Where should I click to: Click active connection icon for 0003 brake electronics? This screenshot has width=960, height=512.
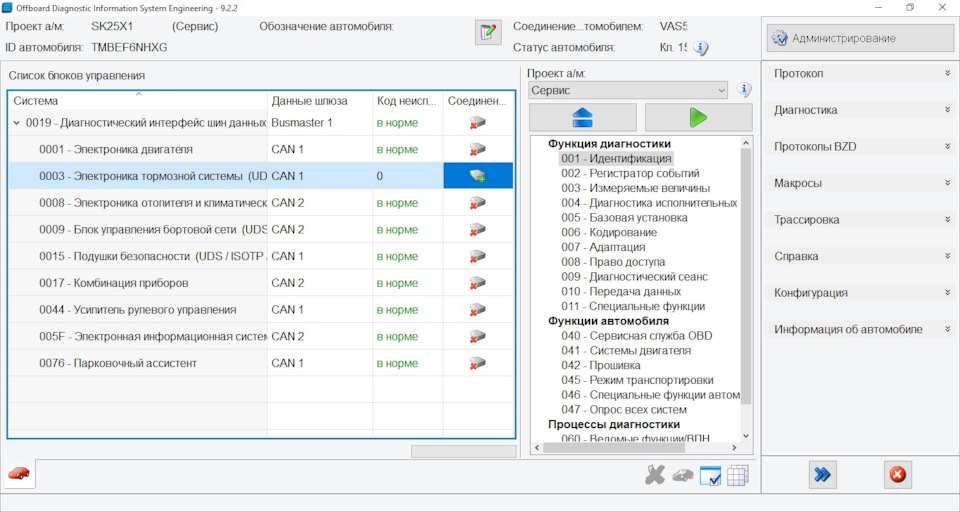coord(478,176)
